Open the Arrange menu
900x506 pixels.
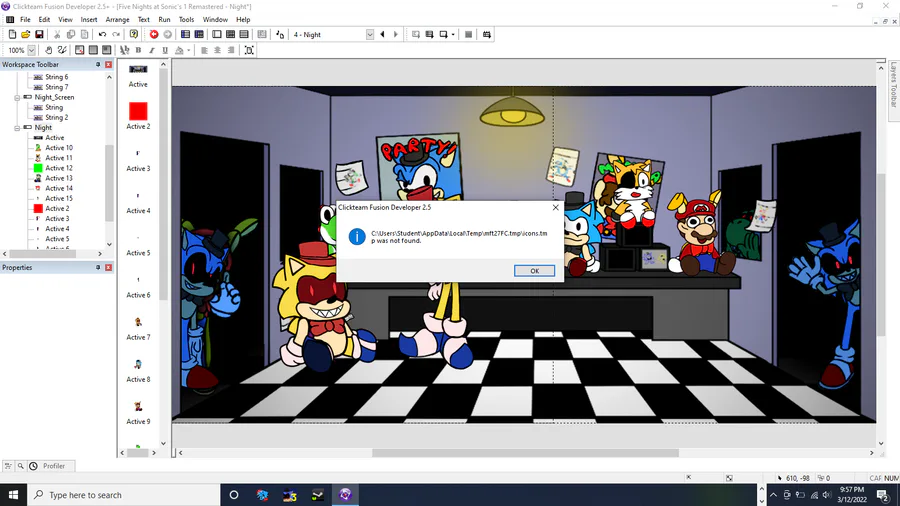coord(118,20)
